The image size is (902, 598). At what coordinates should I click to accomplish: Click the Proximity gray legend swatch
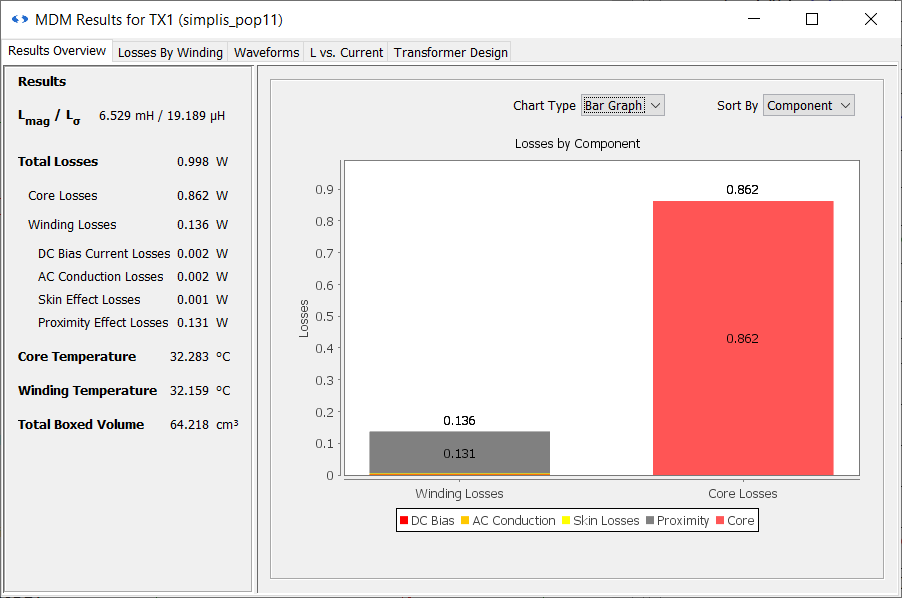coord(650,521)
